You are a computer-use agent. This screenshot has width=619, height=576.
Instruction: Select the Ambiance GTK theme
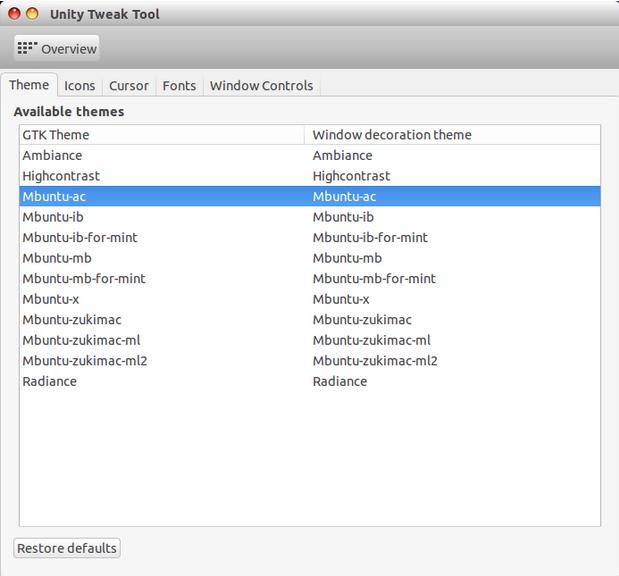53,156
